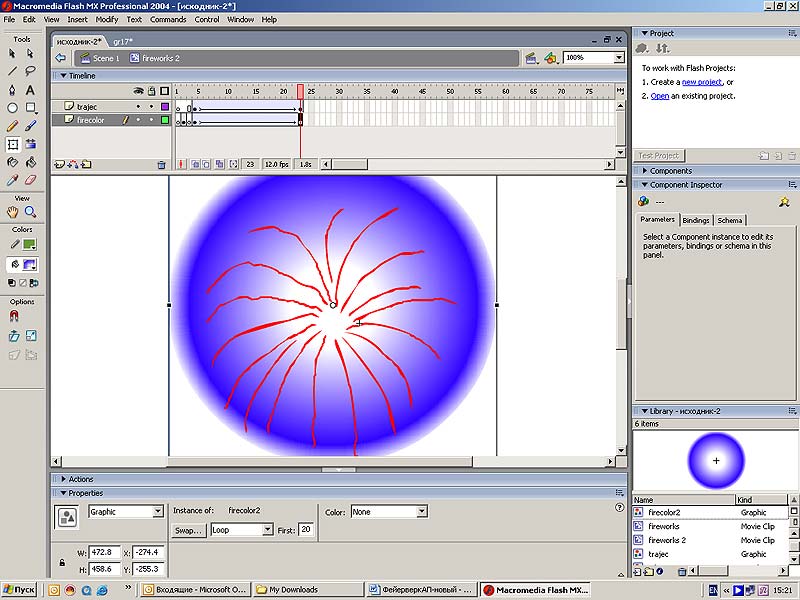Screen dimensions: 800x600
Task: Select the Hand tool
Action: click(12, 212)
